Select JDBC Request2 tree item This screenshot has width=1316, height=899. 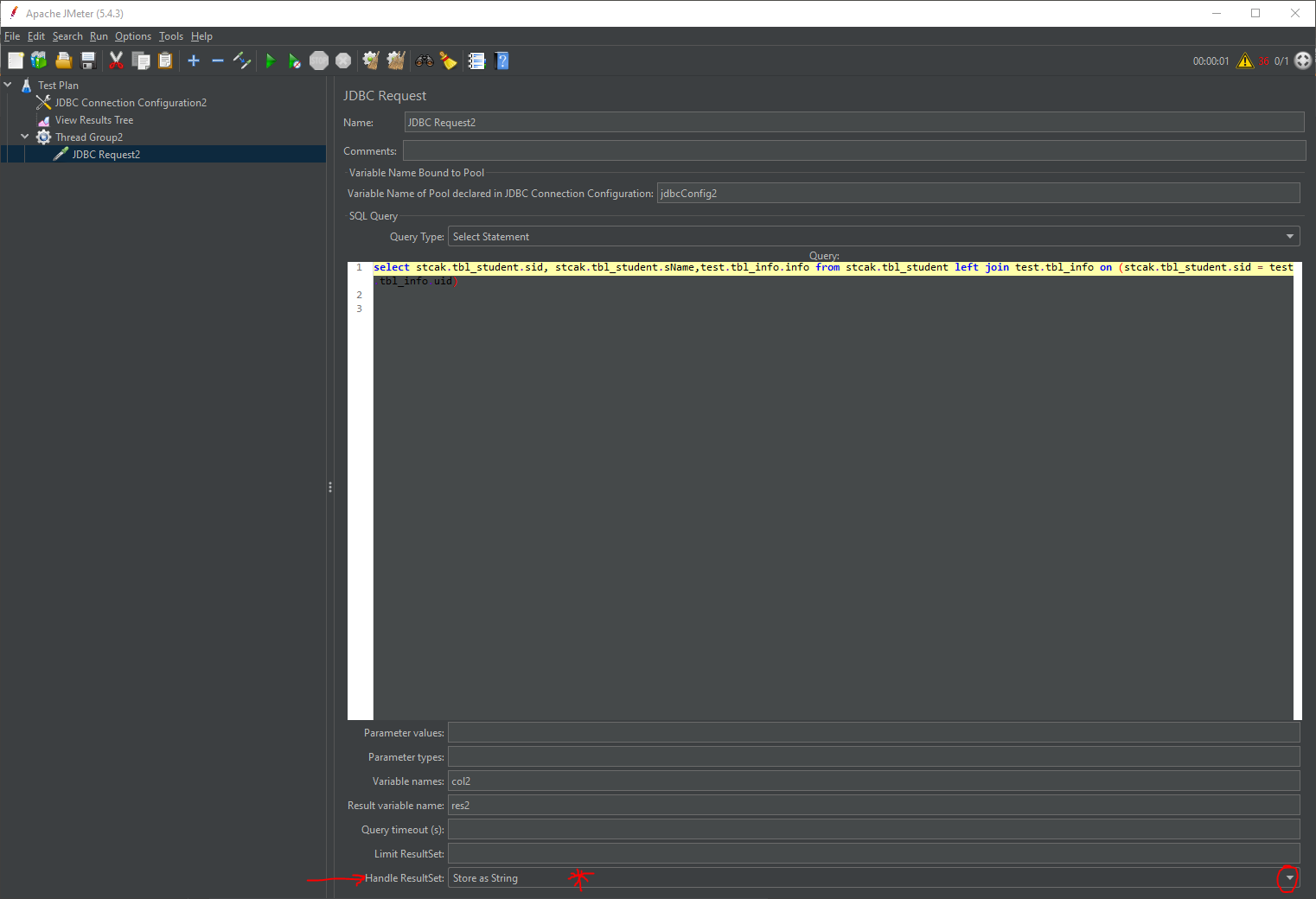tap(105, 155)
